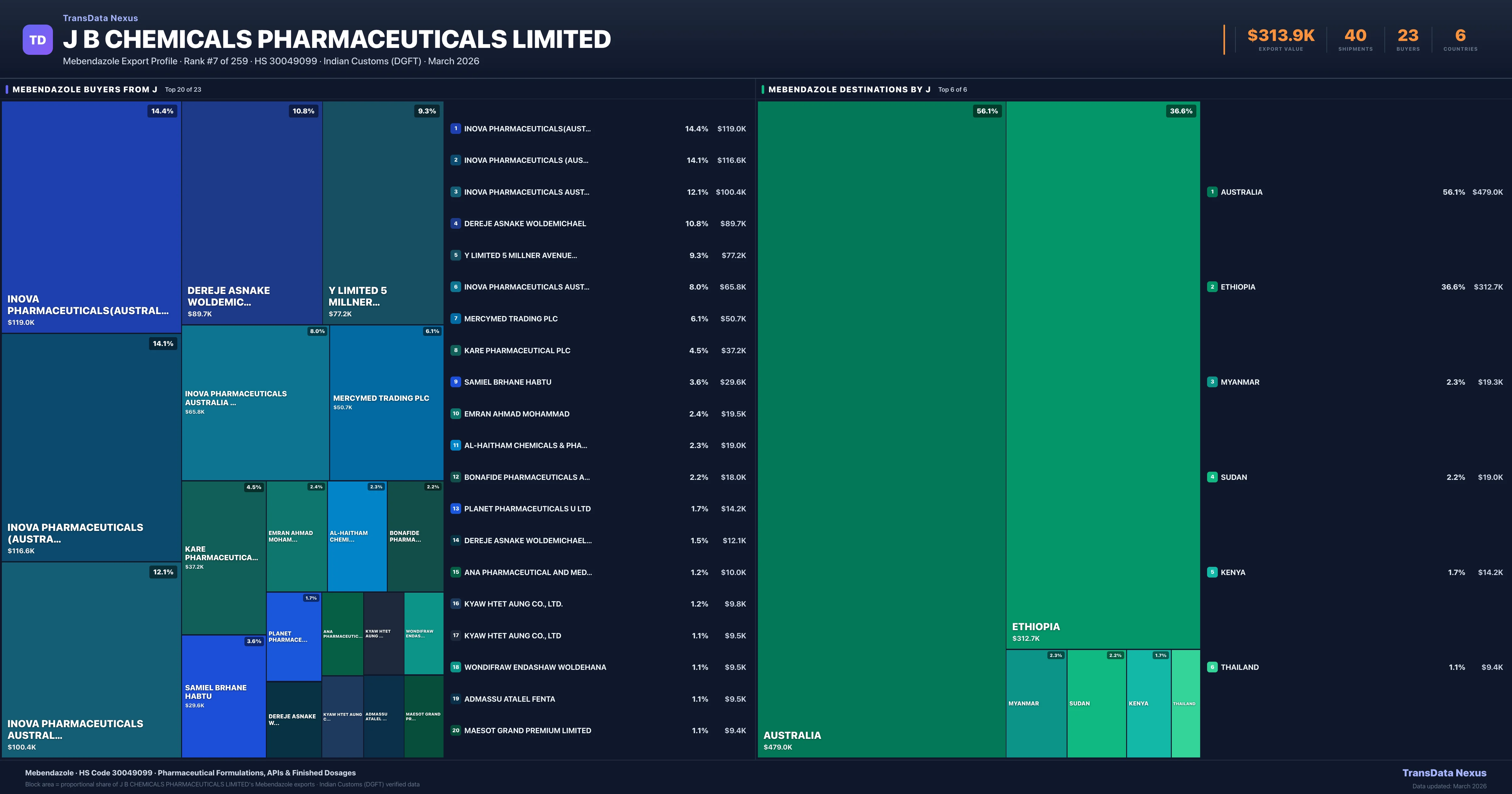Select the Samiel Brhane Habtu tile

click(x=223, y=696)
